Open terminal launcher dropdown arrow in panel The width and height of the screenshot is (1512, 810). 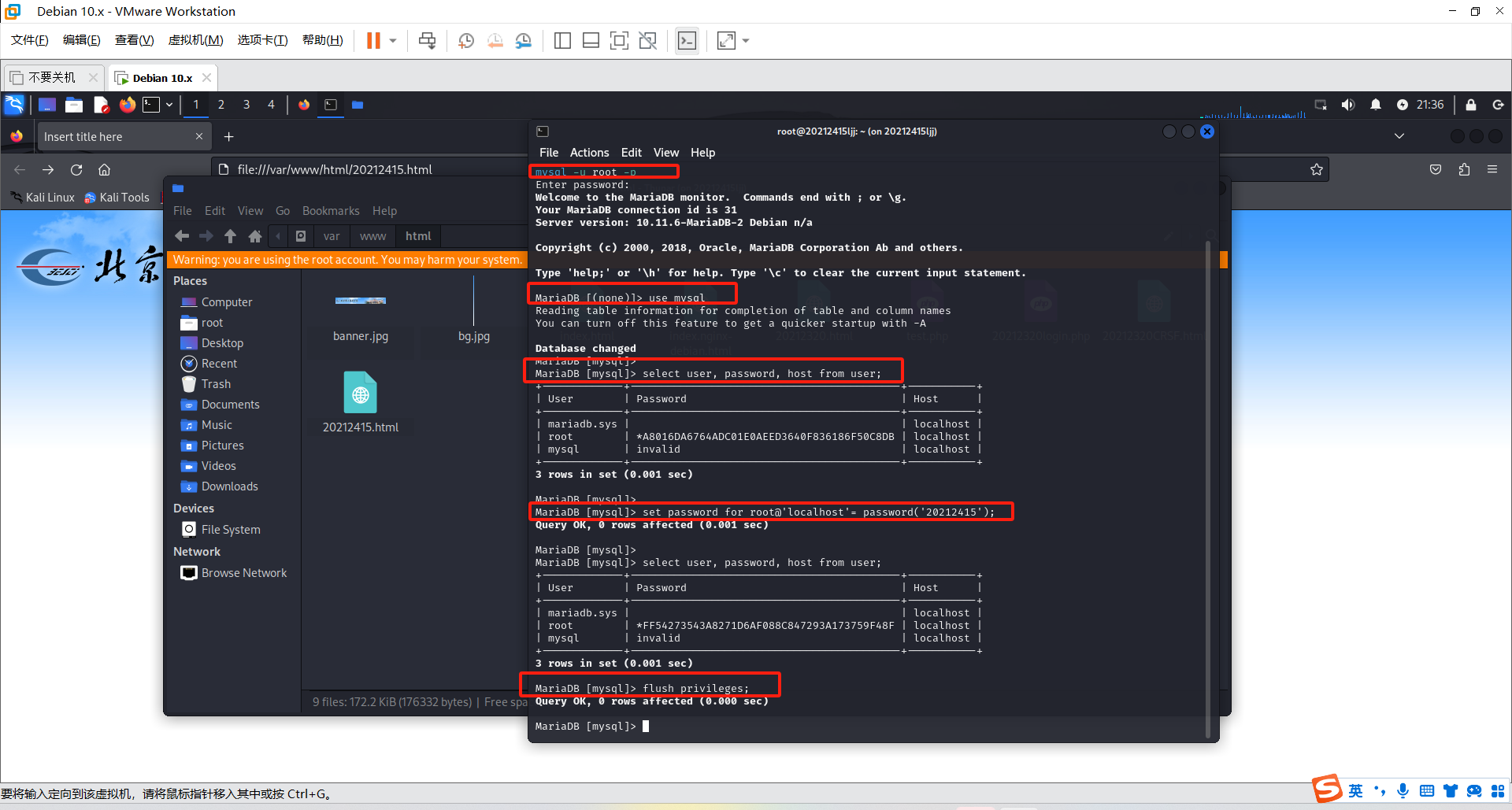tap(169, 105)
